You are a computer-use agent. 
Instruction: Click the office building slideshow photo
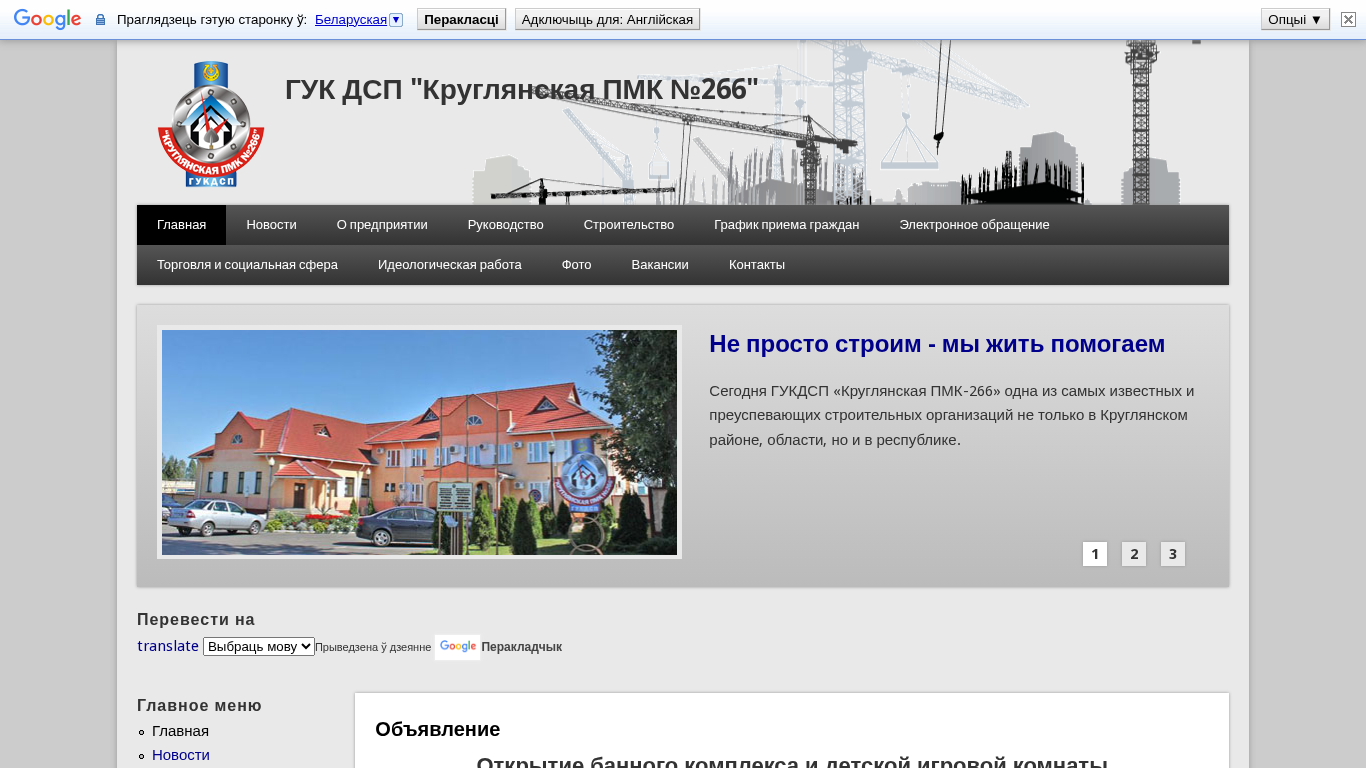pos(419,442)
